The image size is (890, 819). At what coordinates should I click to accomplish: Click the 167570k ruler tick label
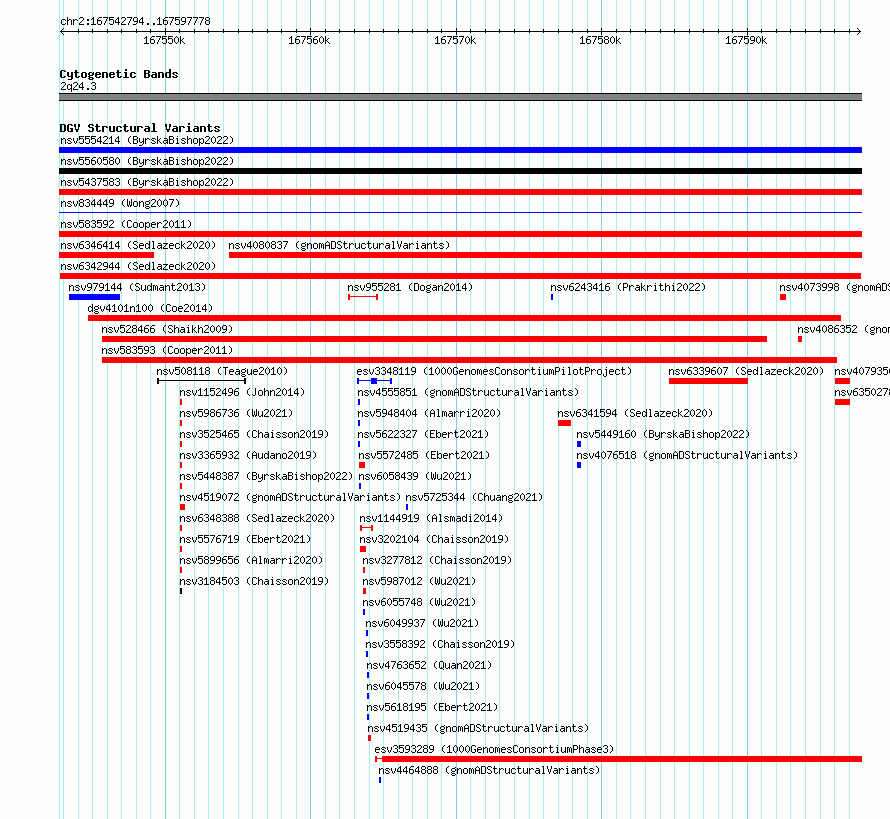455,40
